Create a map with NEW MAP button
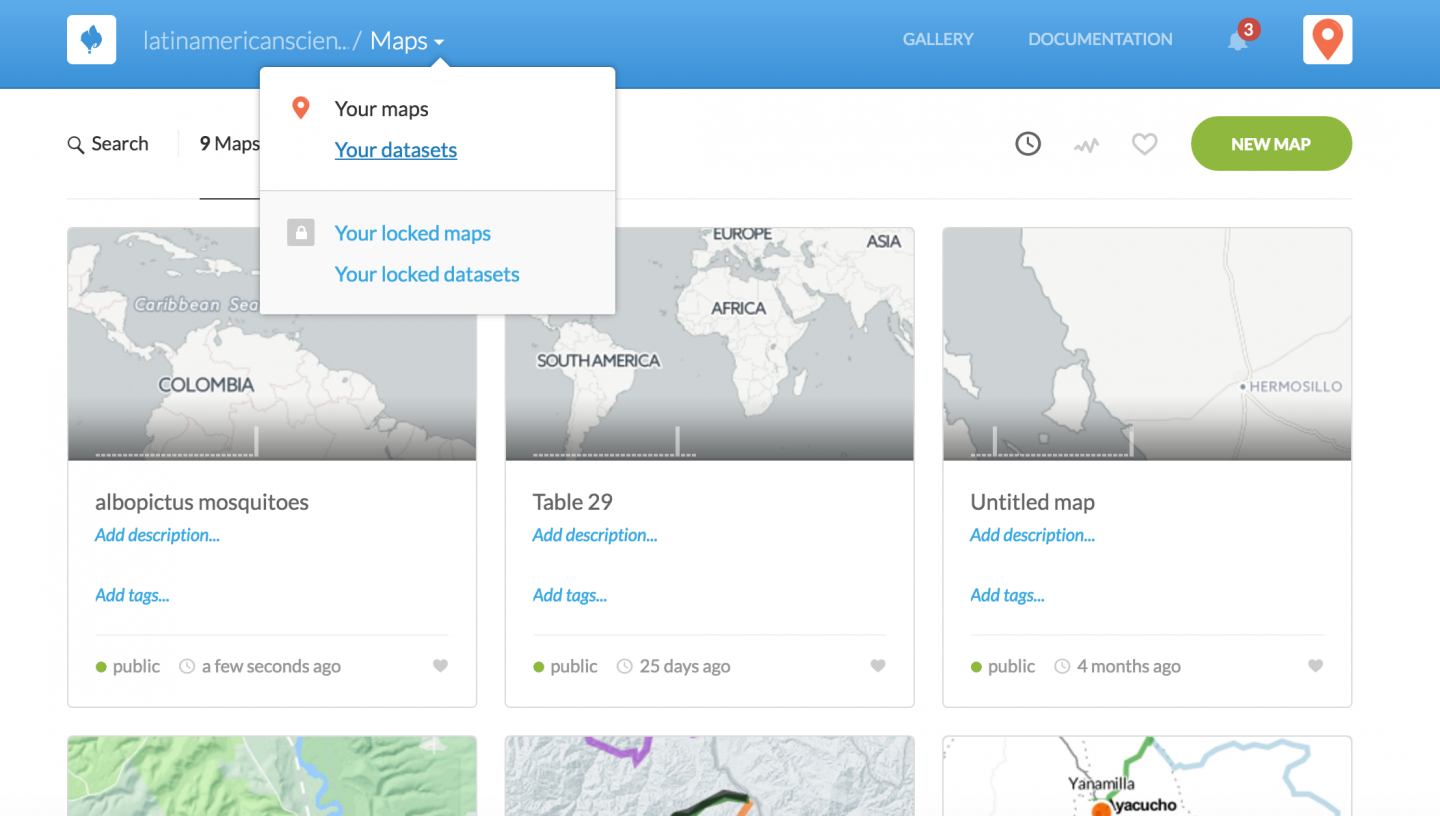The image size is (1440, 816). (1271, 143)
